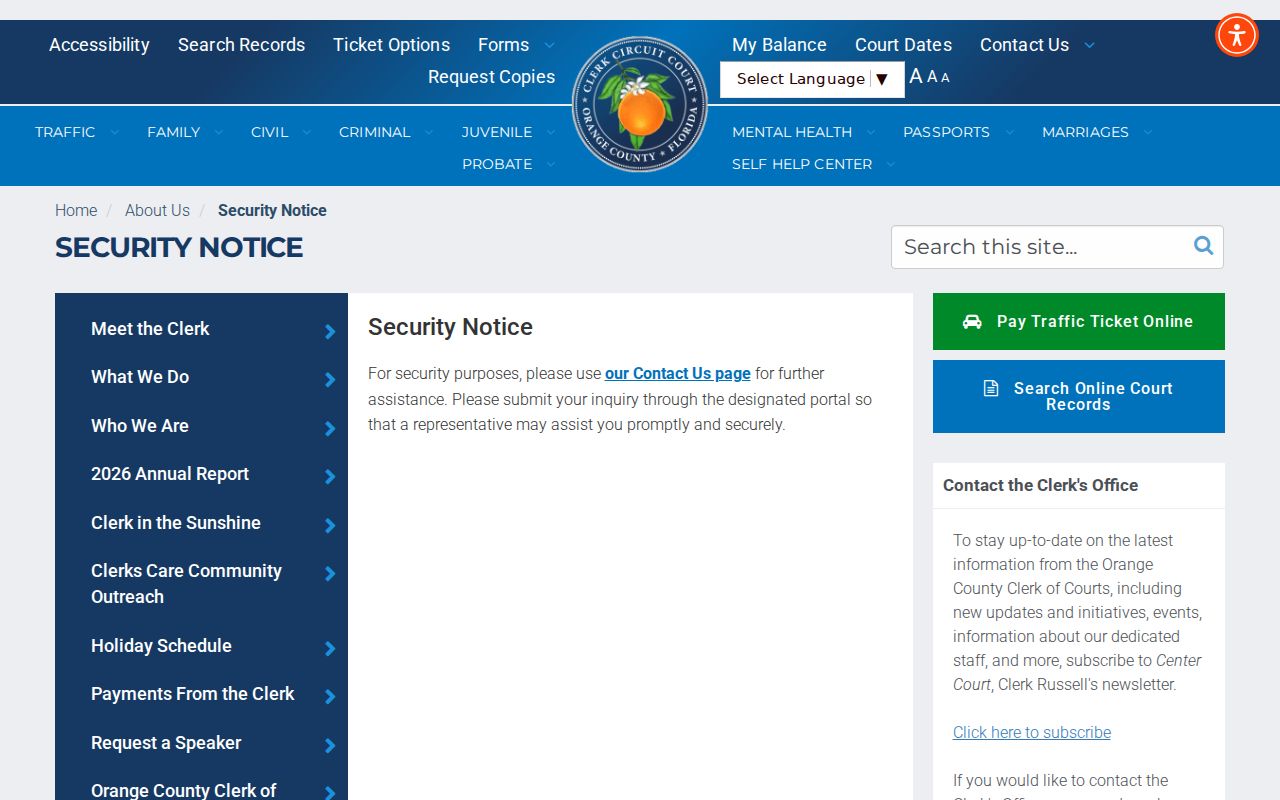Click the arrow beside 2026 Annual Report
Image resolution: width=1280 pixels, height=800 pixels.
[330, 476]
